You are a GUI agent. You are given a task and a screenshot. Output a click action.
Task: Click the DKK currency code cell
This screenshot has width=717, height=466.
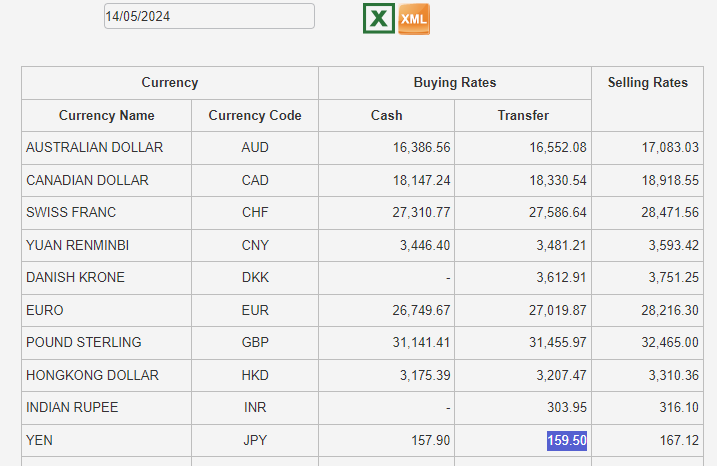255,277
